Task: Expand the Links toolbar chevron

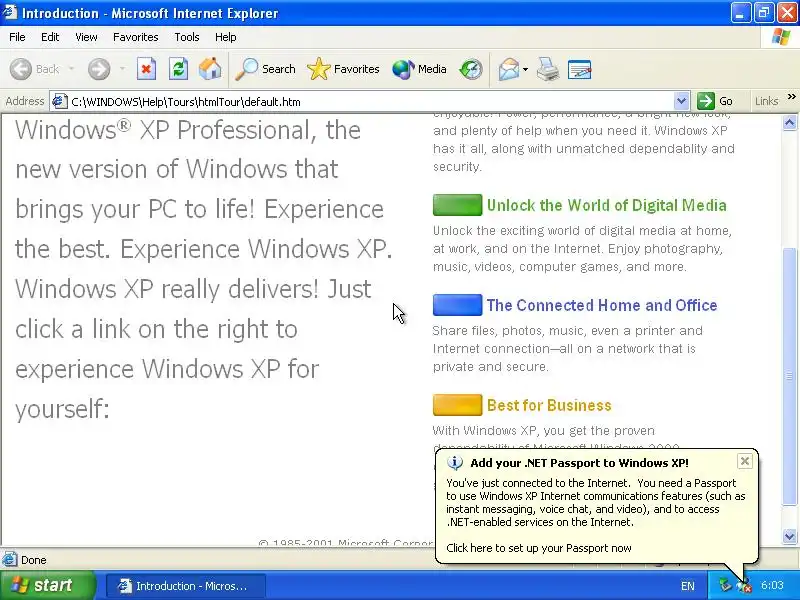Action: (x=791, y=96)
